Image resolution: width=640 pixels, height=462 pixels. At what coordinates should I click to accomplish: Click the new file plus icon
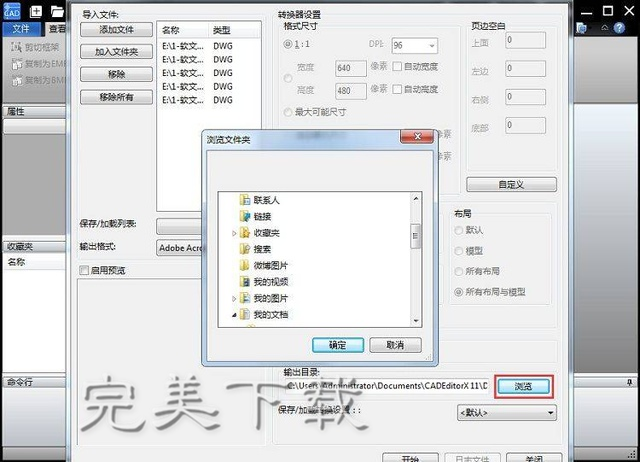[36, 11]
